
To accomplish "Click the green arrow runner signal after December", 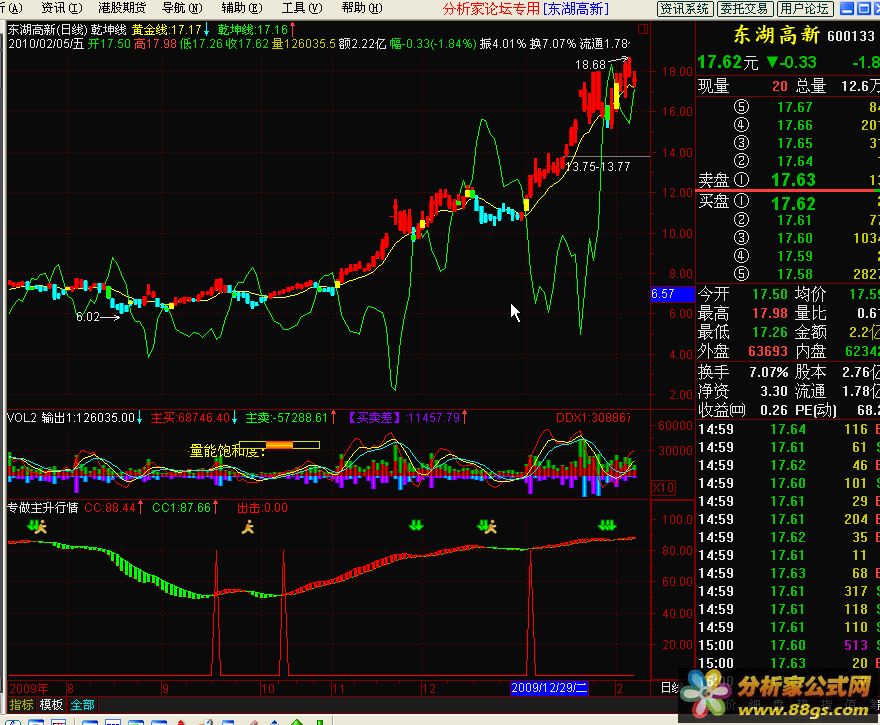I will pos(487,526).
